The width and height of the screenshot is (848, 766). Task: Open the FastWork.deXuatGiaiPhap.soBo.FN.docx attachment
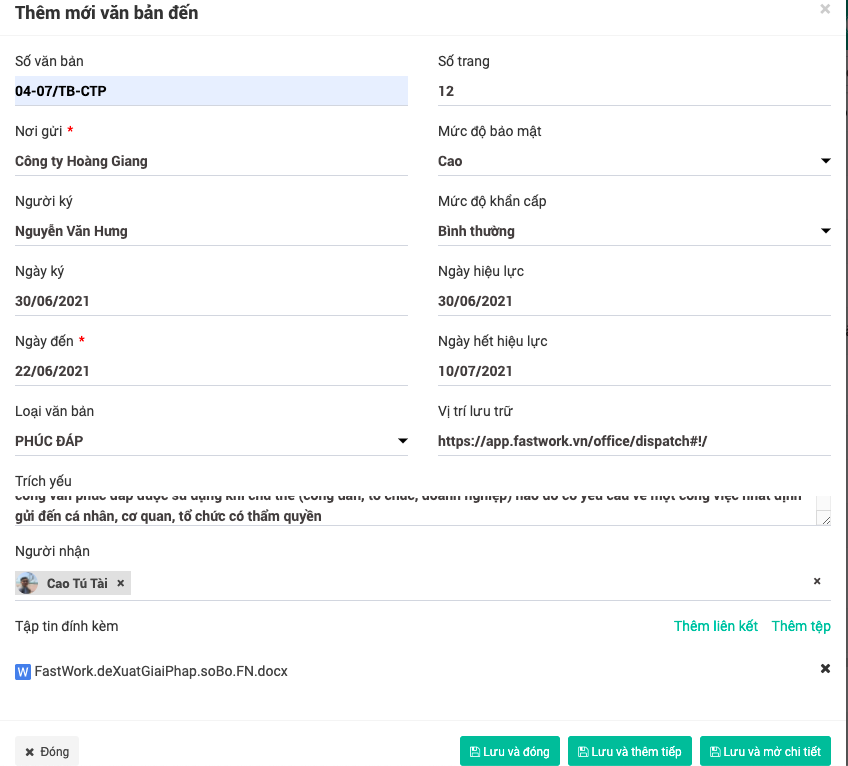[161, 671]
